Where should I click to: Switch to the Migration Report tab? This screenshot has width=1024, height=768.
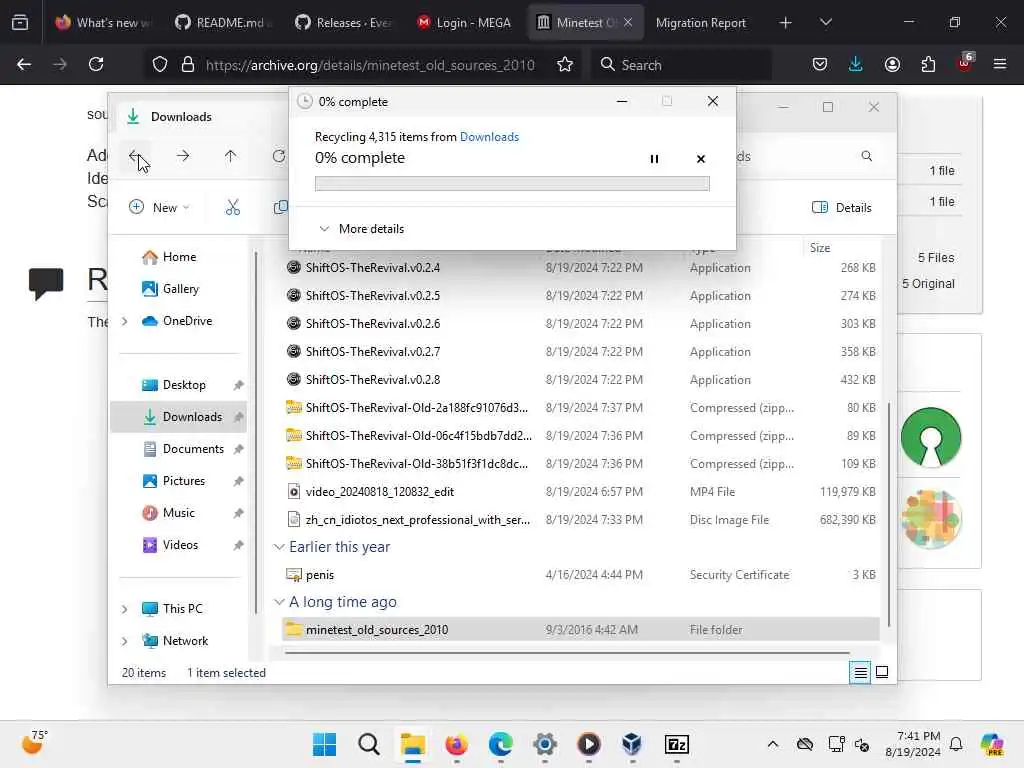click(x=700, y=23)
